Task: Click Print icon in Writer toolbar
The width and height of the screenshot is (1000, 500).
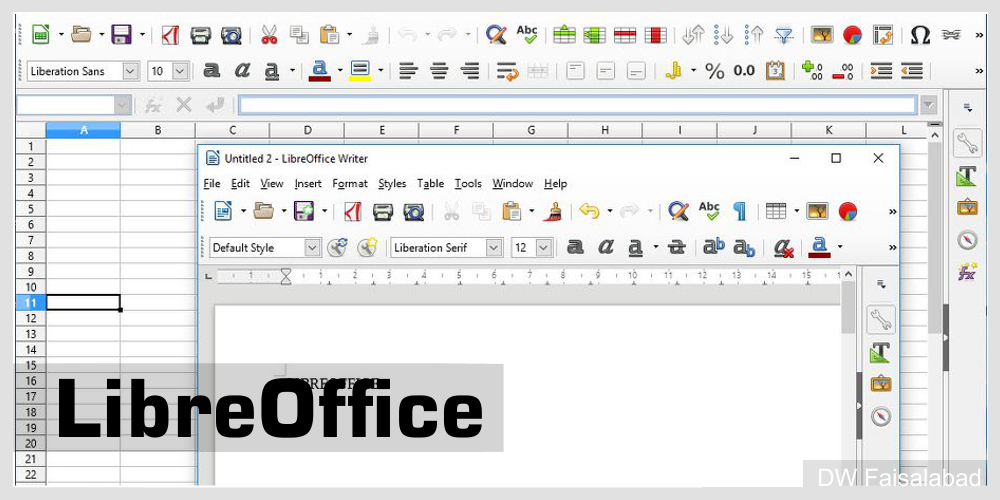Action: [383, 211]
